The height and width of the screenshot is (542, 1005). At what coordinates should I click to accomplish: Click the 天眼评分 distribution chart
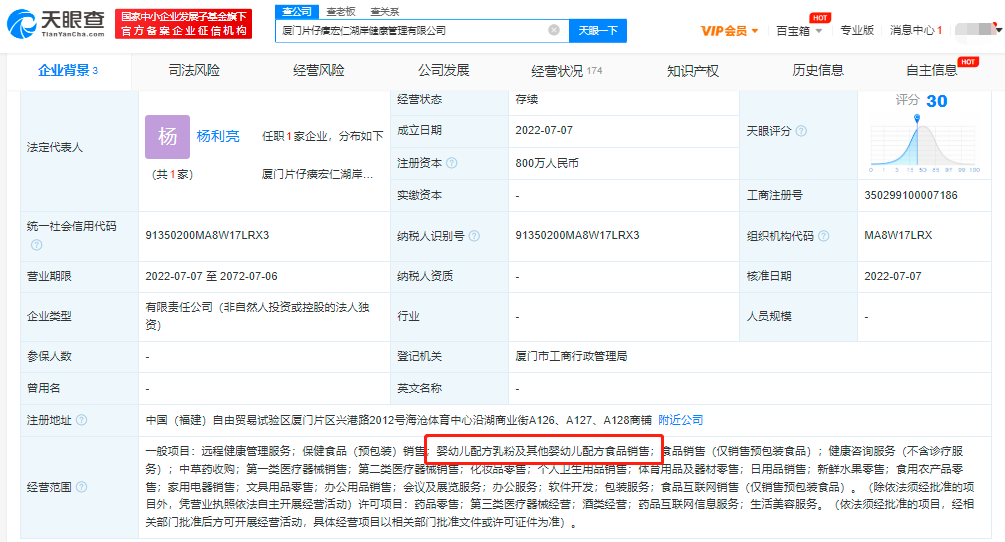coord(924,144)
